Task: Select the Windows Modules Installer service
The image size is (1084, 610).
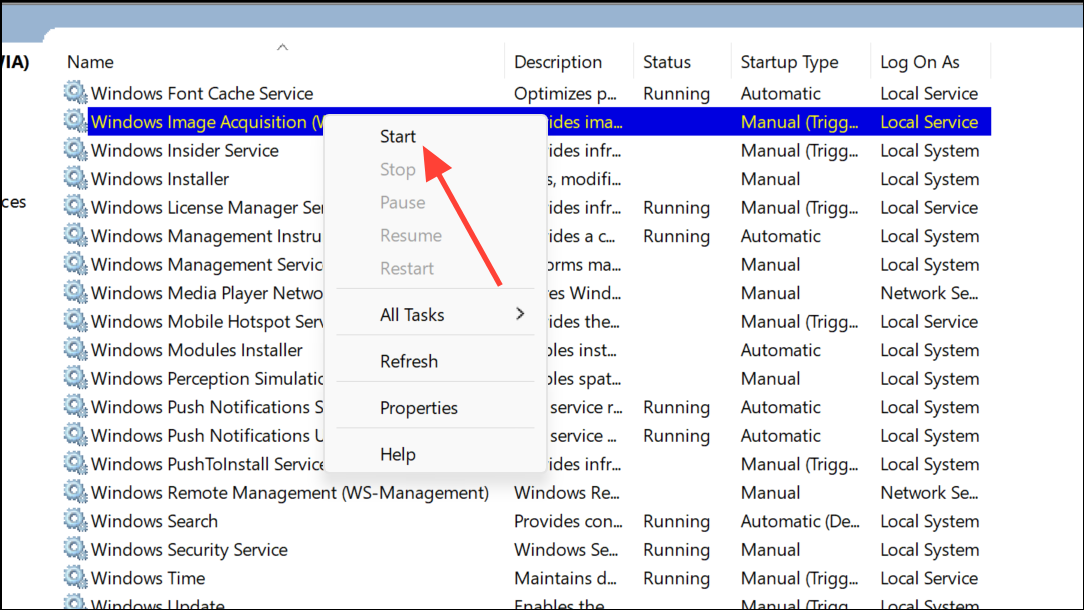Action: 196,350
